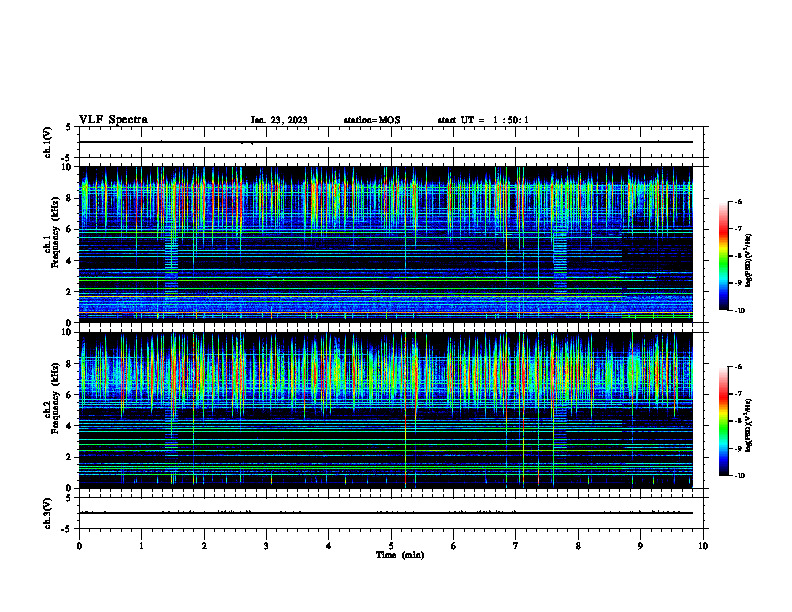Viewport: 792px width, 612px height.
Task: Click the ch.2 spectrogram color scale bar
Action: coord(723,421)
